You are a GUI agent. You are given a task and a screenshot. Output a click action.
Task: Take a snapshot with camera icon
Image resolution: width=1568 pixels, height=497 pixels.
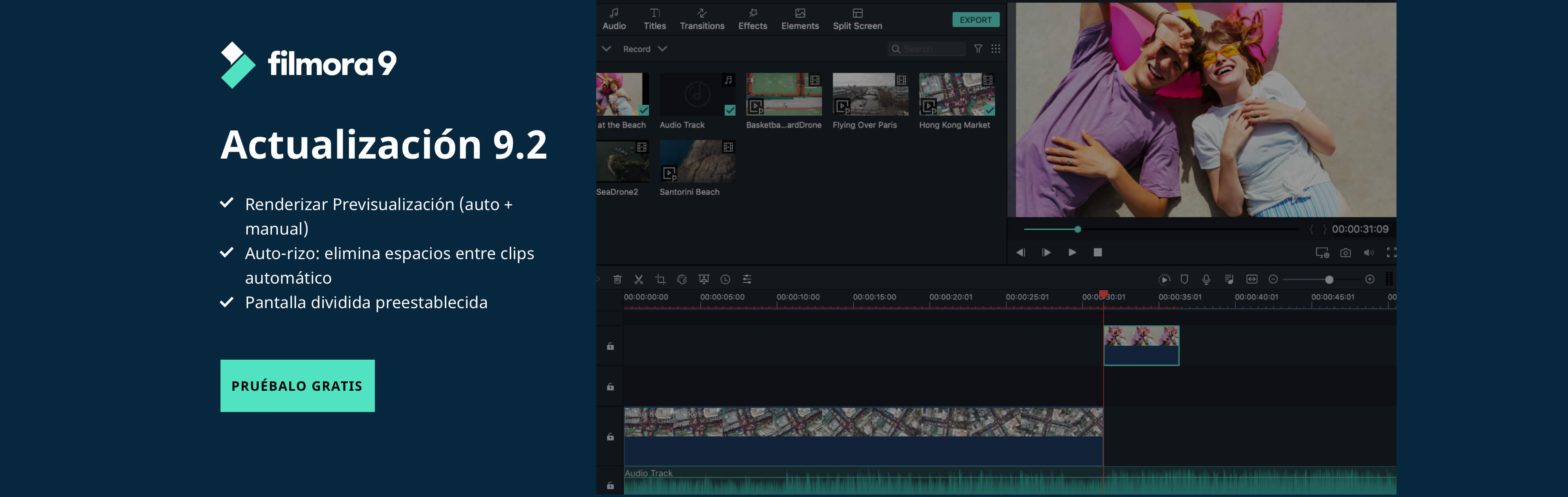click(x=1345, y=252)
